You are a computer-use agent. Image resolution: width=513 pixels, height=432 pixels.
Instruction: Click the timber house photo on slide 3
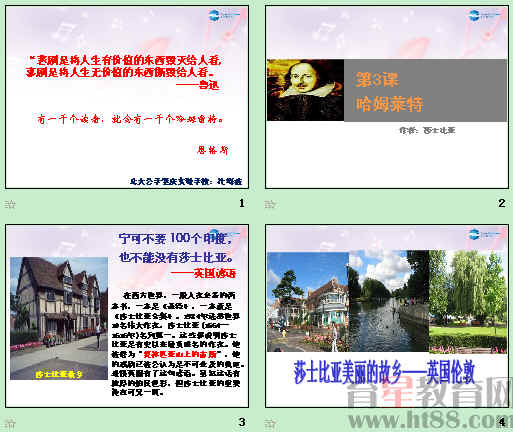(x=59, y=318)
